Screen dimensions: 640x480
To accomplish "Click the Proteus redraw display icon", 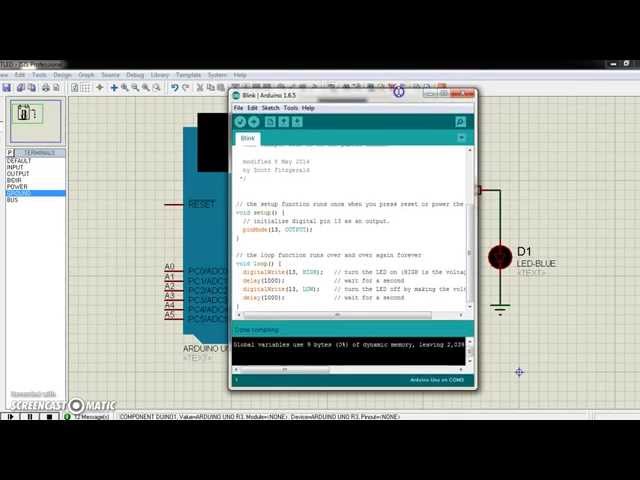I will 75,87.
